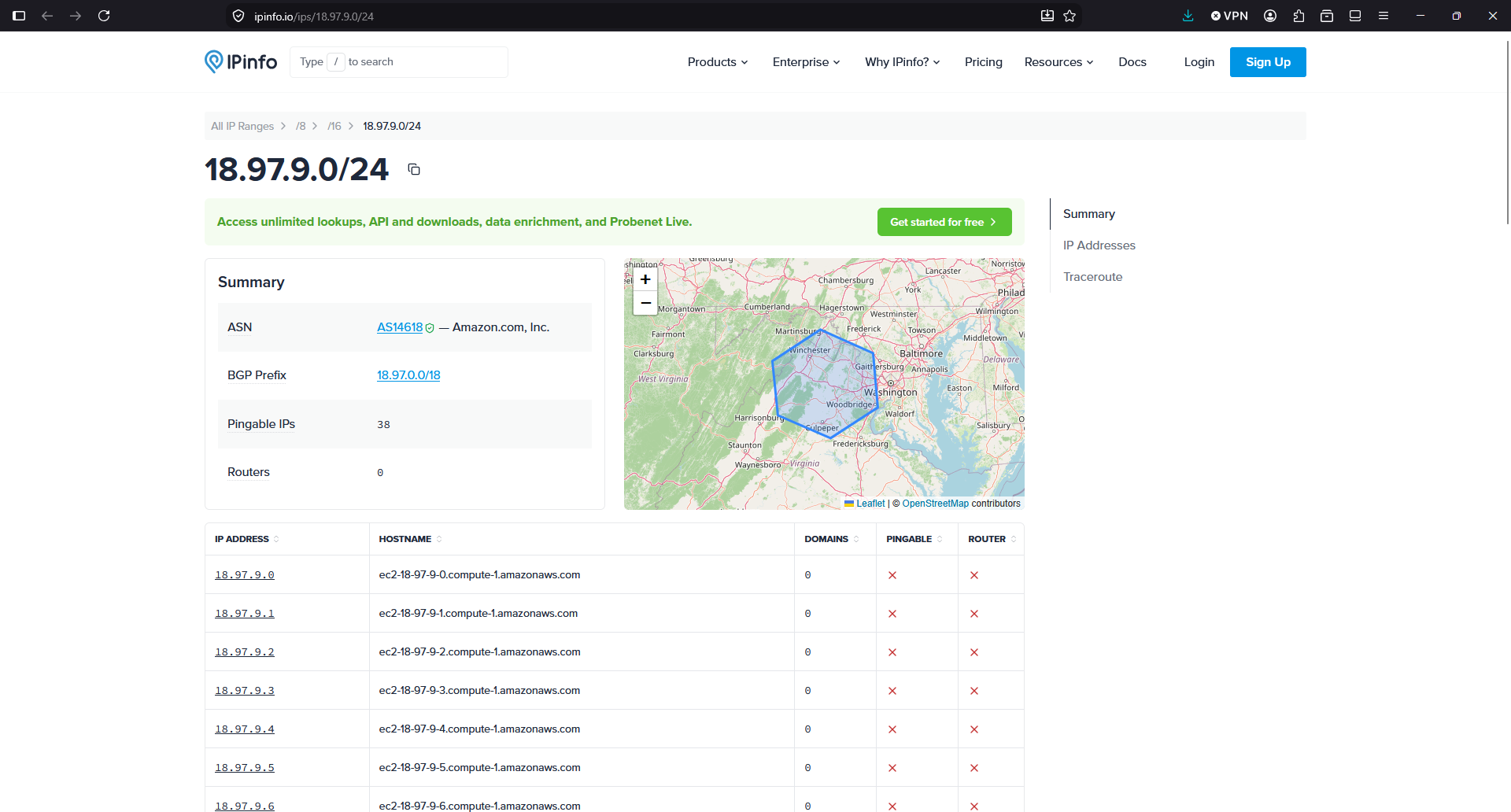1511x812 pixels.
Task: Open the browser downloads icon
Action: [x=1188, y=16]
